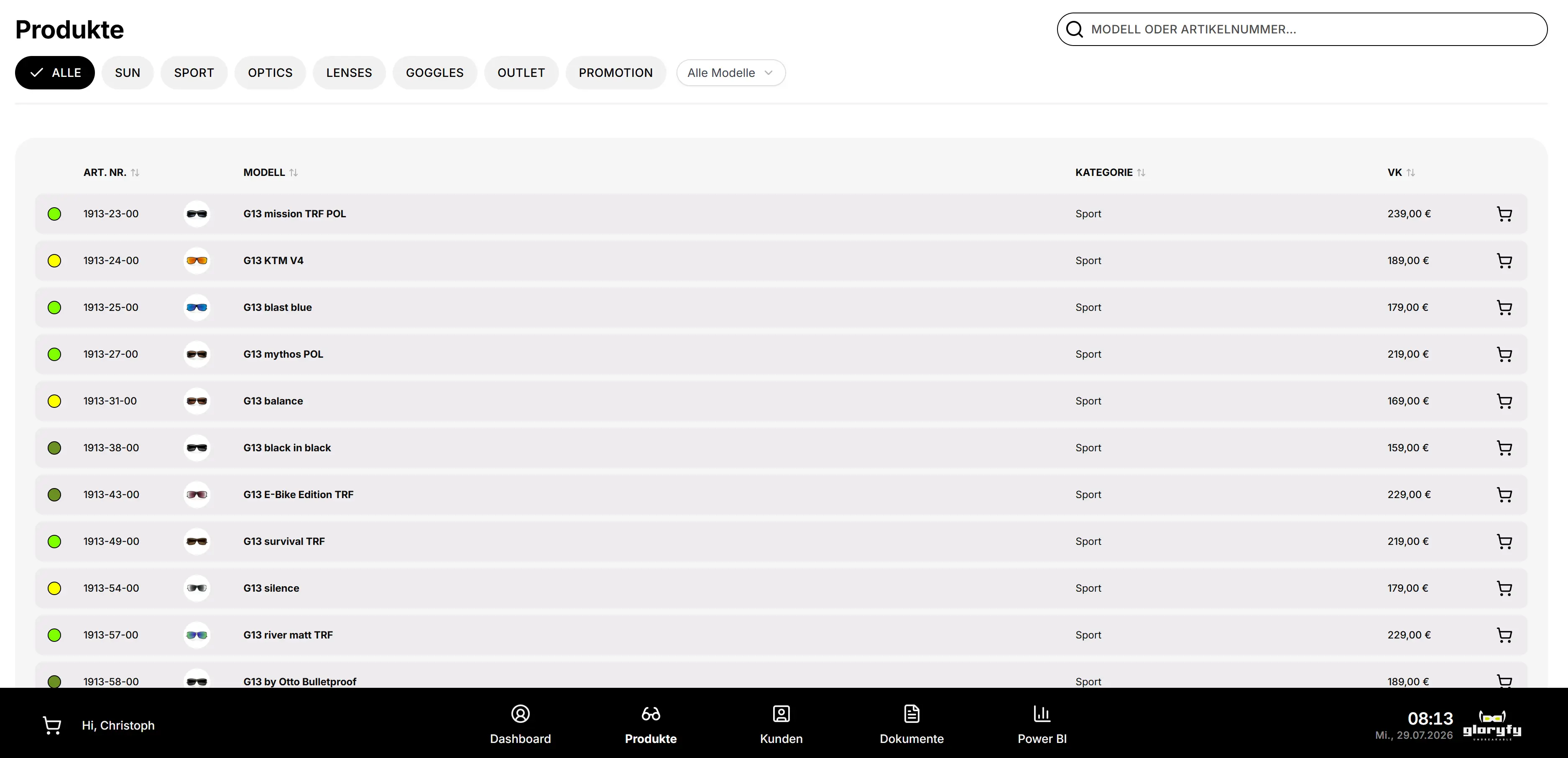Click the dark green status dot for 1913-38-00
This screenshot has height=758, width=1568.
coord(54,448)
